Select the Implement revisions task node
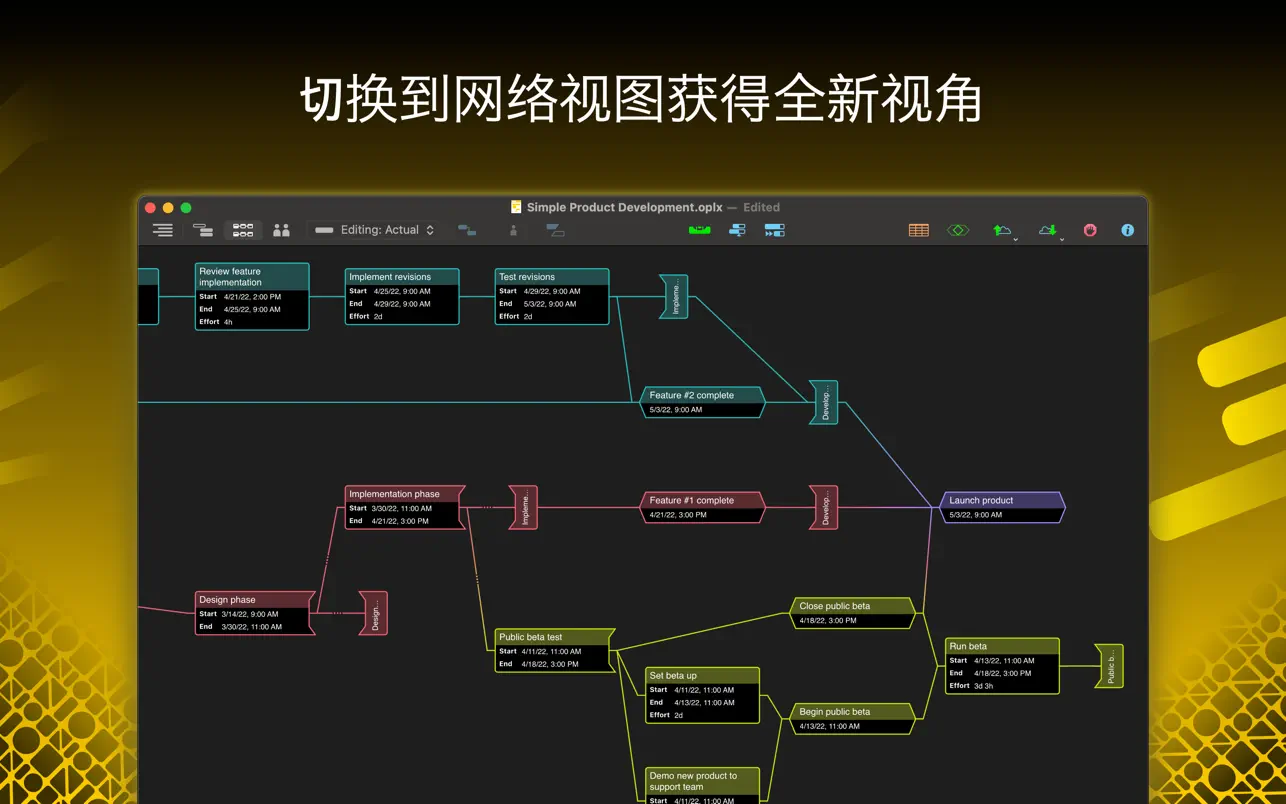The height and width of the screenshot is (804, 1286). pos(402,296)
